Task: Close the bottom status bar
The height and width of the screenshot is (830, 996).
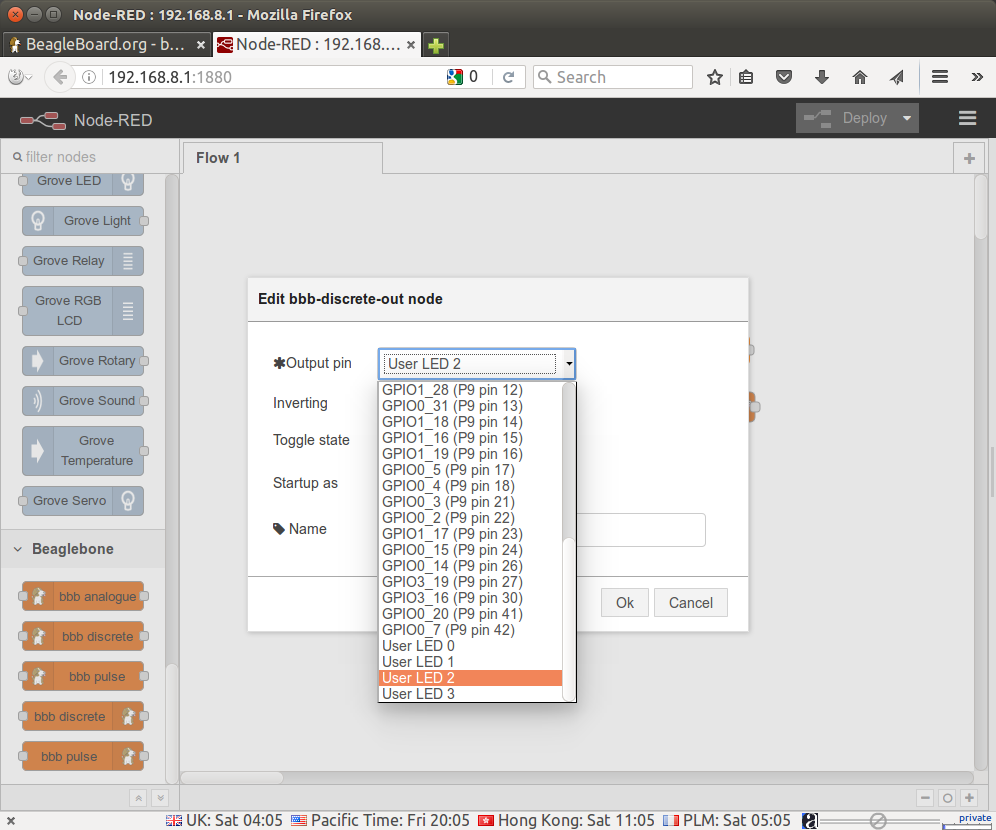Action: point(11,821)
